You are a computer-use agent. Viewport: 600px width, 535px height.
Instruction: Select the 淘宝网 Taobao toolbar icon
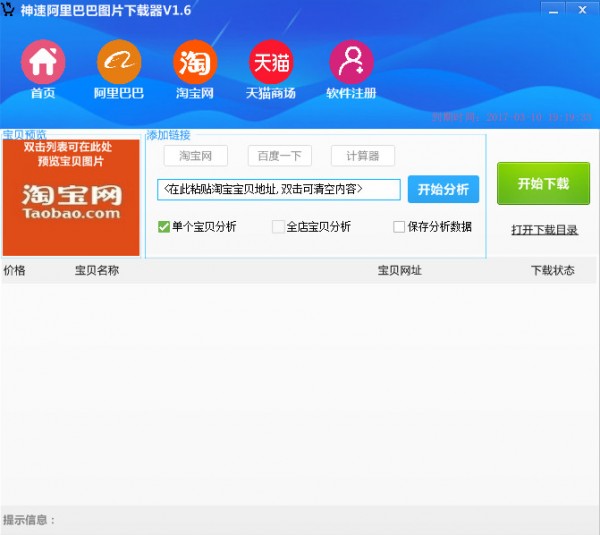pos(195,62)
